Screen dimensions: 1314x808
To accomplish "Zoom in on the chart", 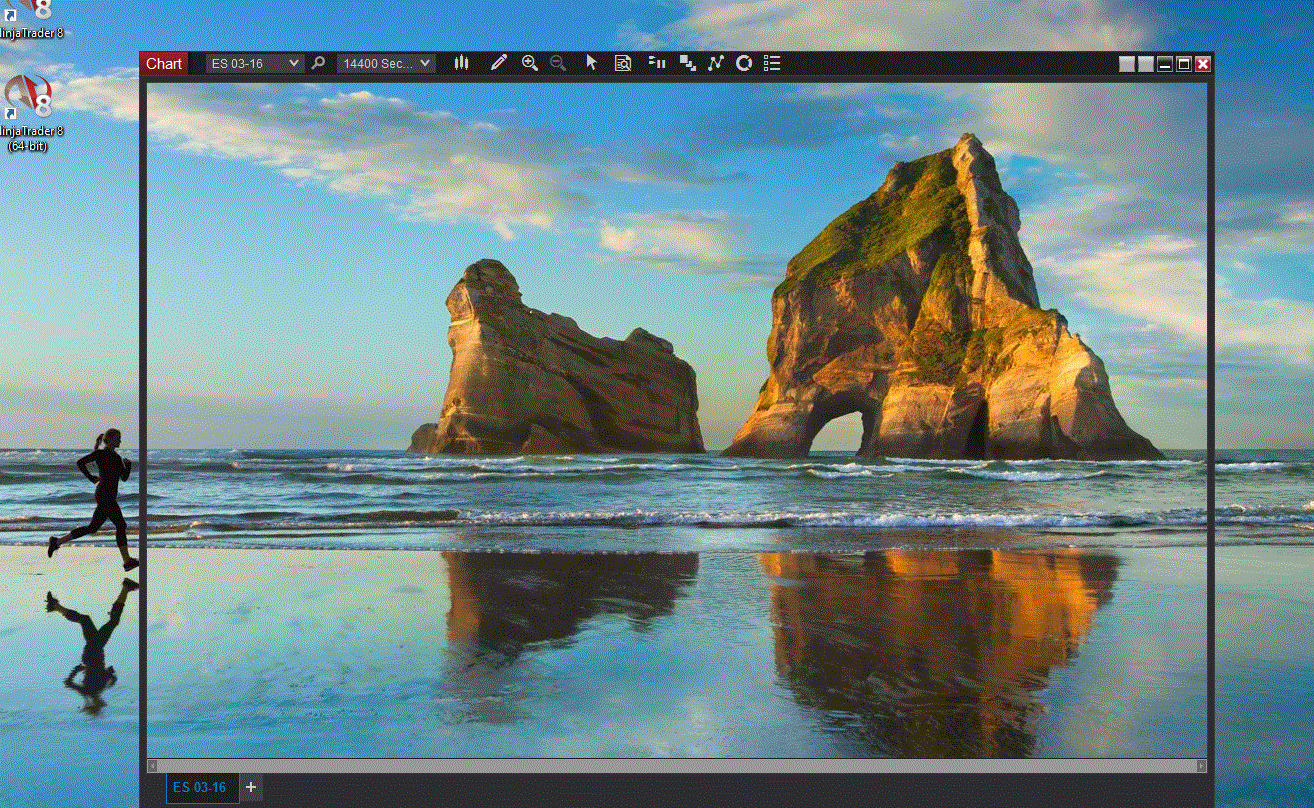I will point(530,63).
